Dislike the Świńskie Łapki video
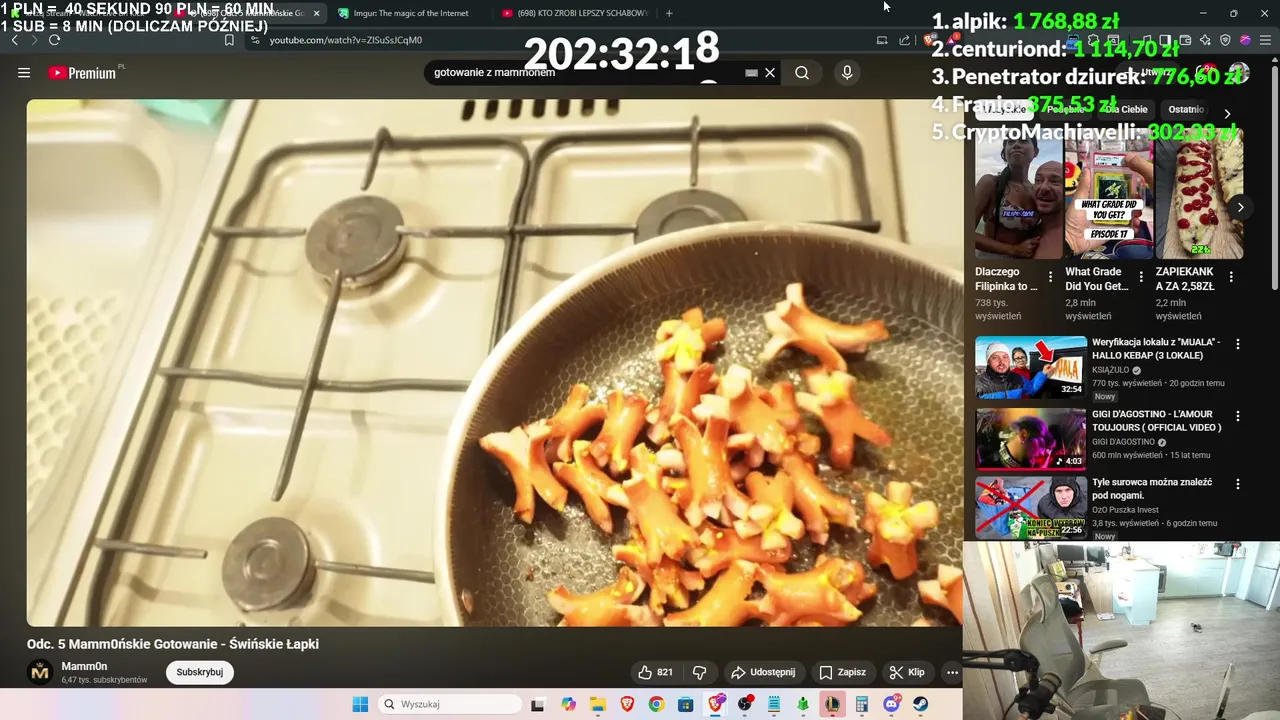Screen dimensions: 1280x720 tap(700, 672)
